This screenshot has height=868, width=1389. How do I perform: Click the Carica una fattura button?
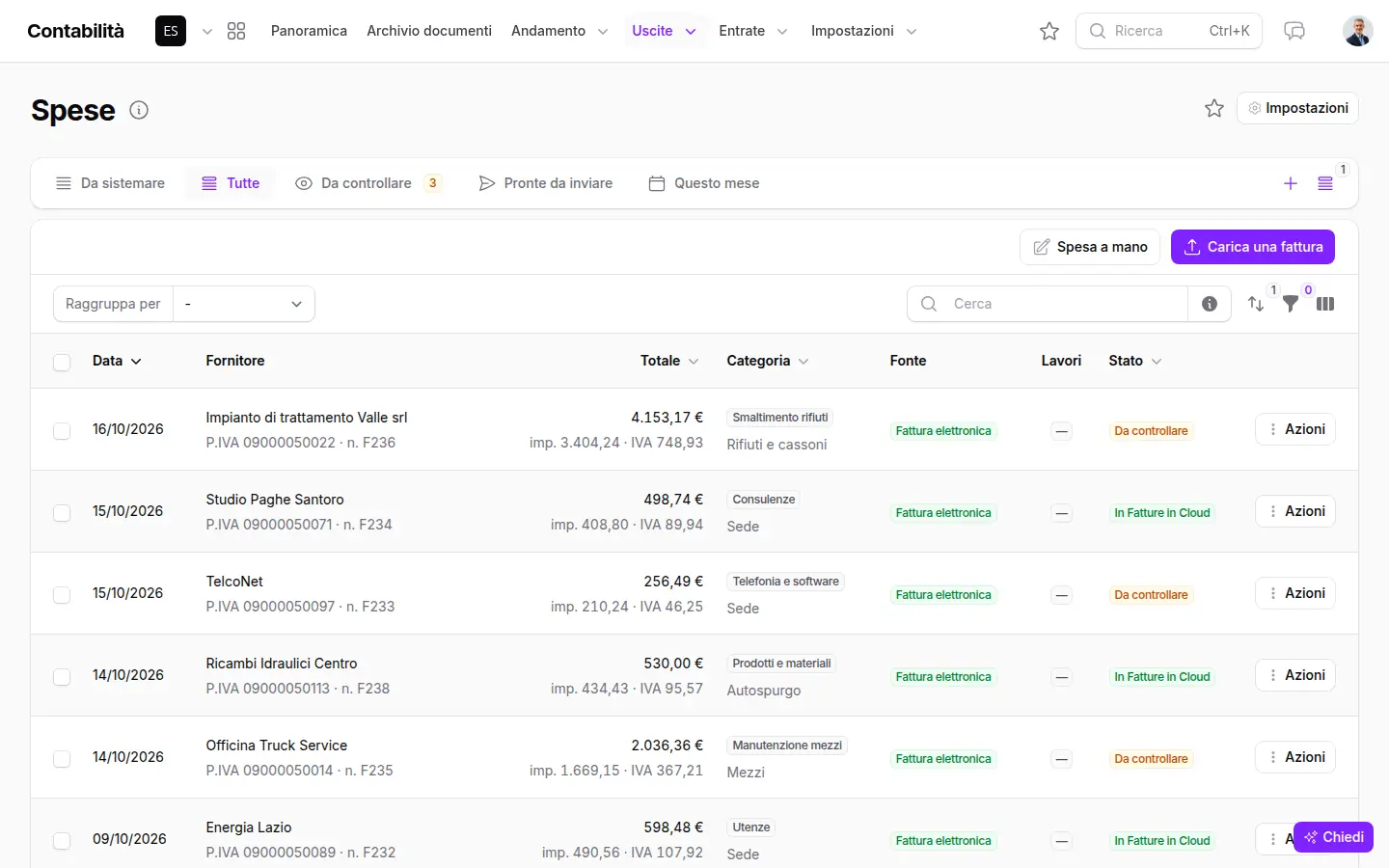tap(1253, 247)
